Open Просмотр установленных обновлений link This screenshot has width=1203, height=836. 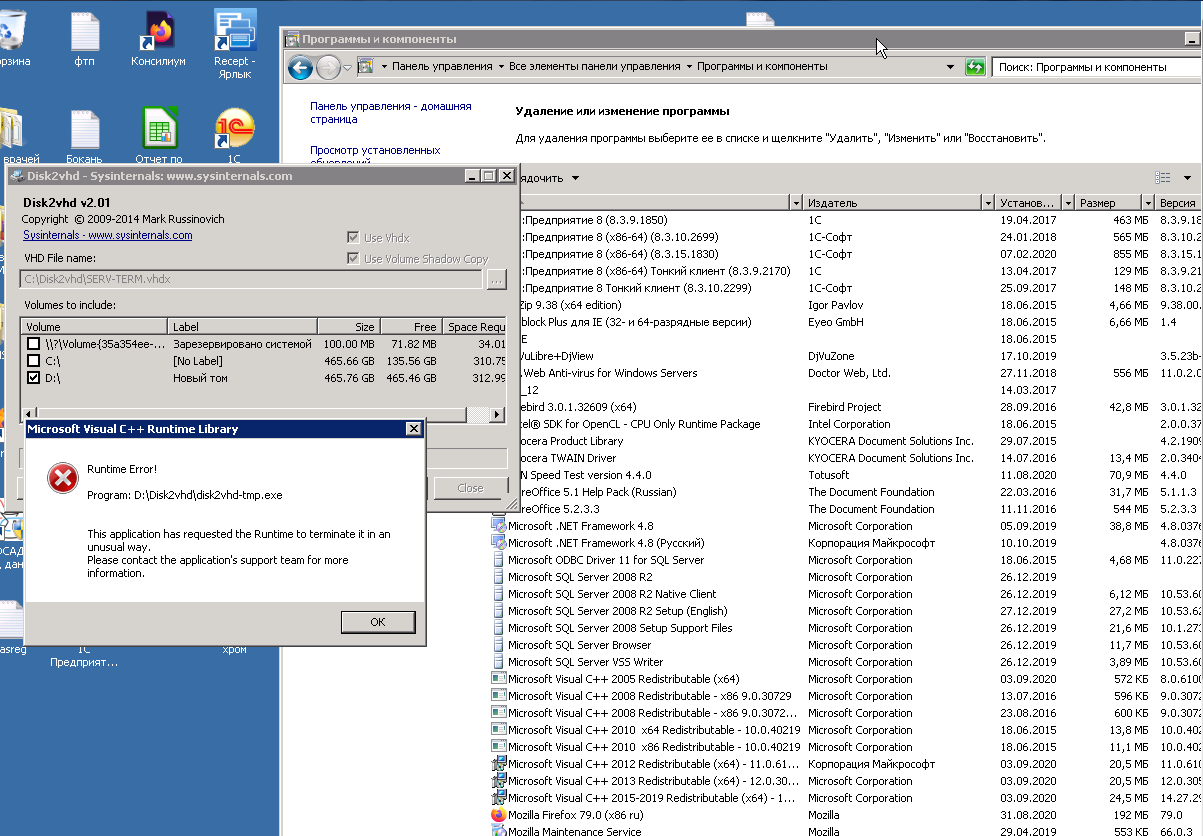375,155
